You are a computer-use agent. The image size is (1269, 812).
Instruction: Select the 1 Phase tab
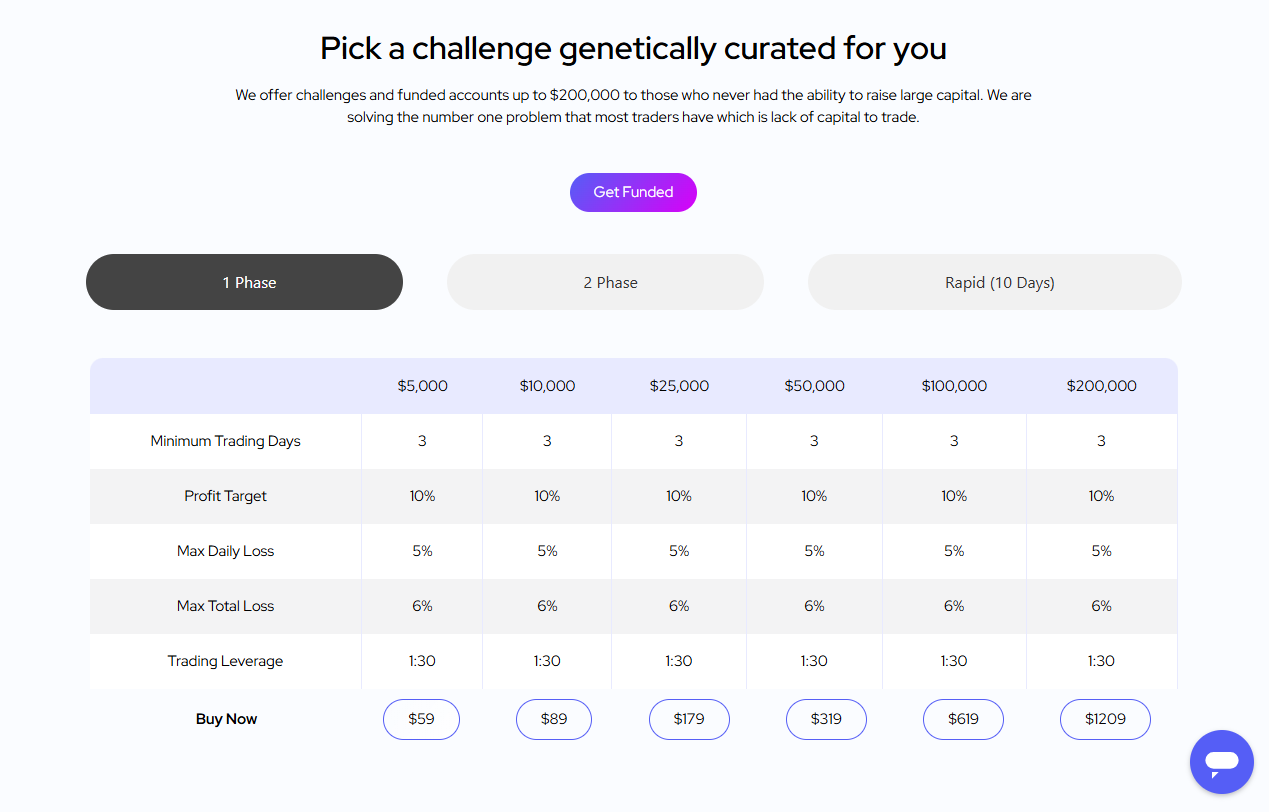244,282
